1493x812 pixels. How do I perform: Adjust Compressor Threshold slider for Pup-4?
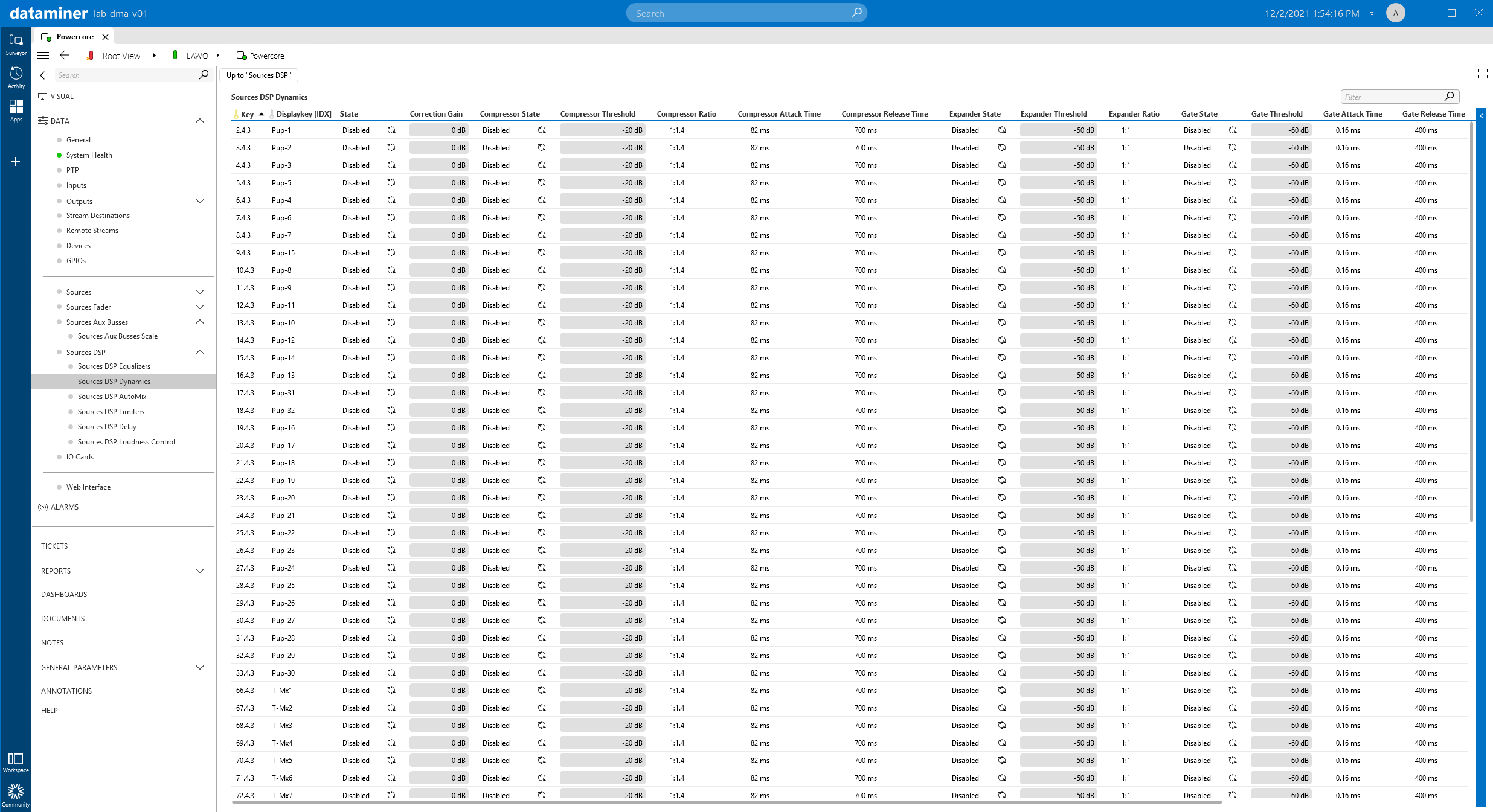coord(602,200)
